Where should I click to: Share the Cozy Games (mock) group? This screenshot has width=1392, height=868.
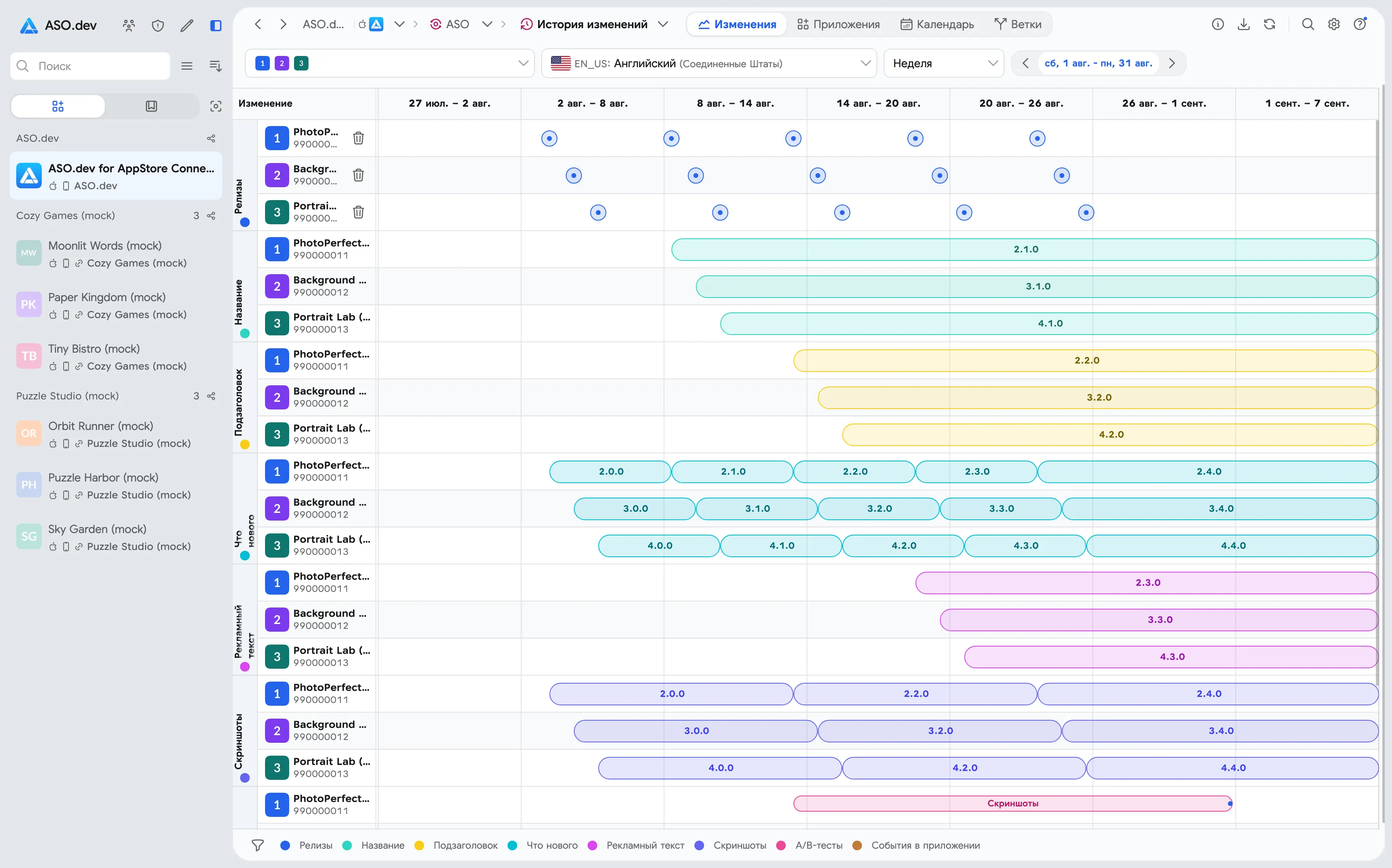click(211, 216)
